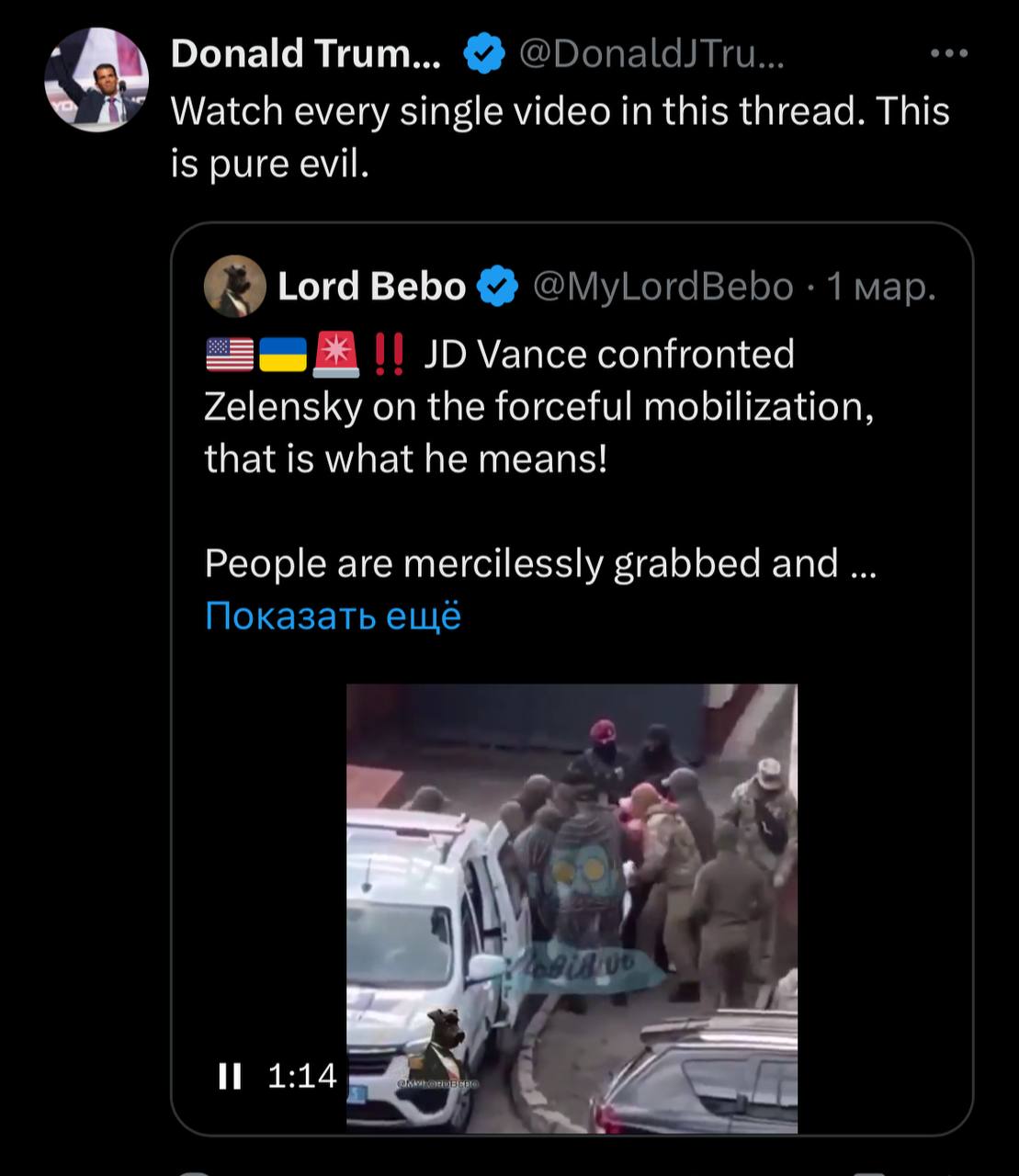Click the Ukraine flag emoji
This screenshot has width=1019, height=1176.
283,355
